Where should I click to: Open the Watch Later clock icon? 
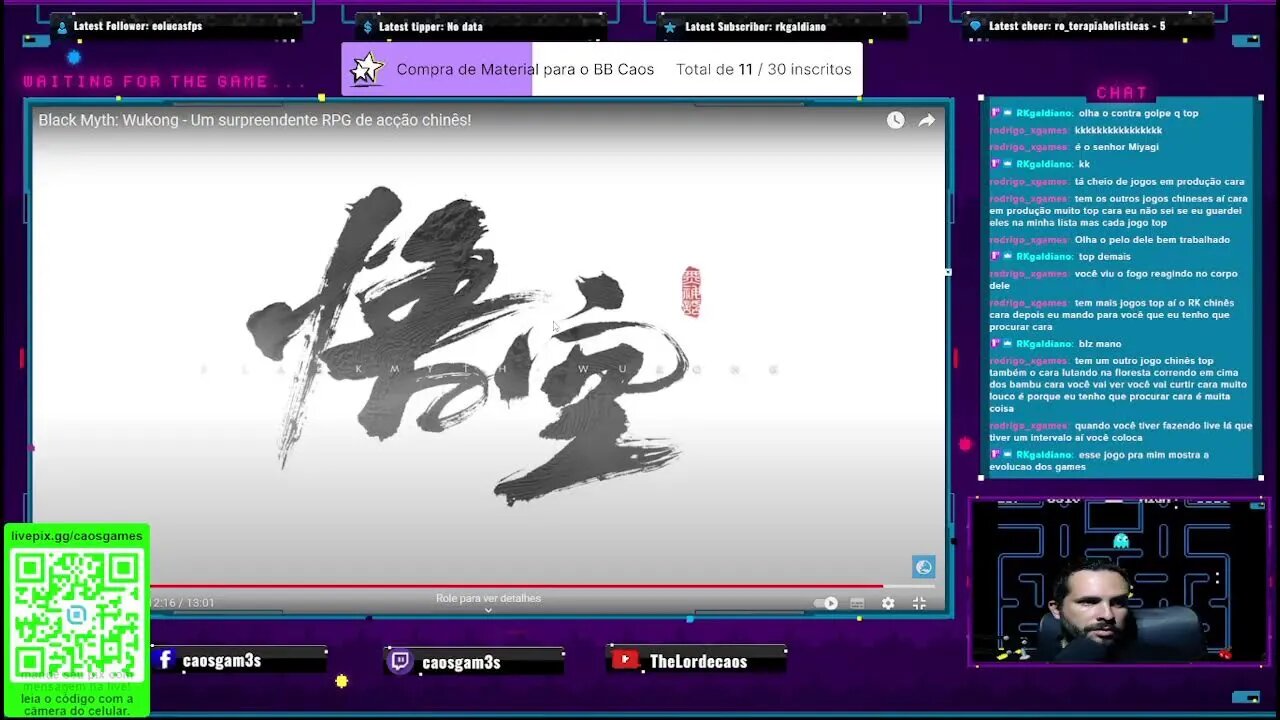[x=895, y=120]
